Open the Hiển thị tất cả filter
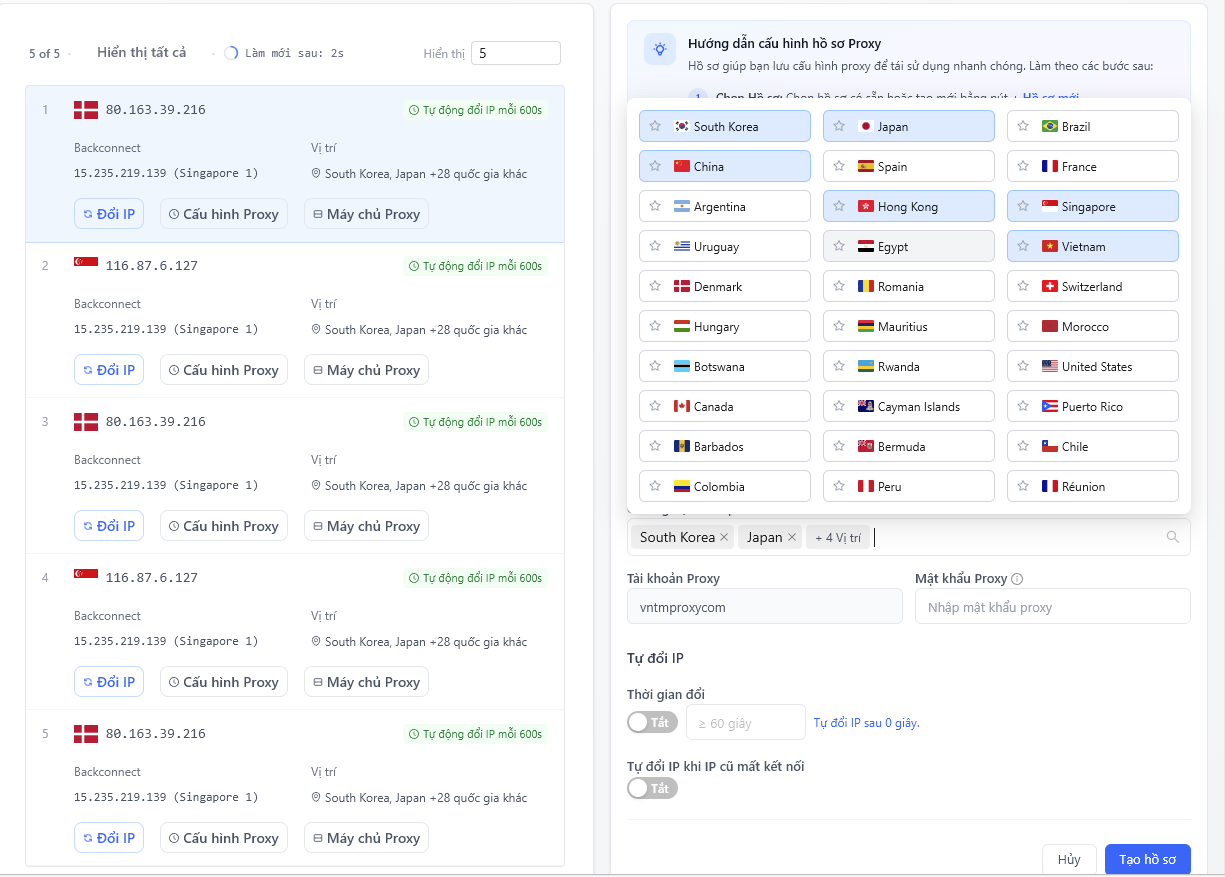This screenshot has height=877, width=1225. pos(141,52)
